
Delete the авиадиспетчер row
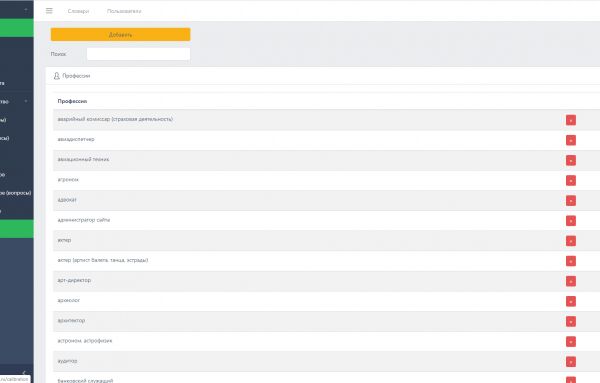click(x=571, y=140)
